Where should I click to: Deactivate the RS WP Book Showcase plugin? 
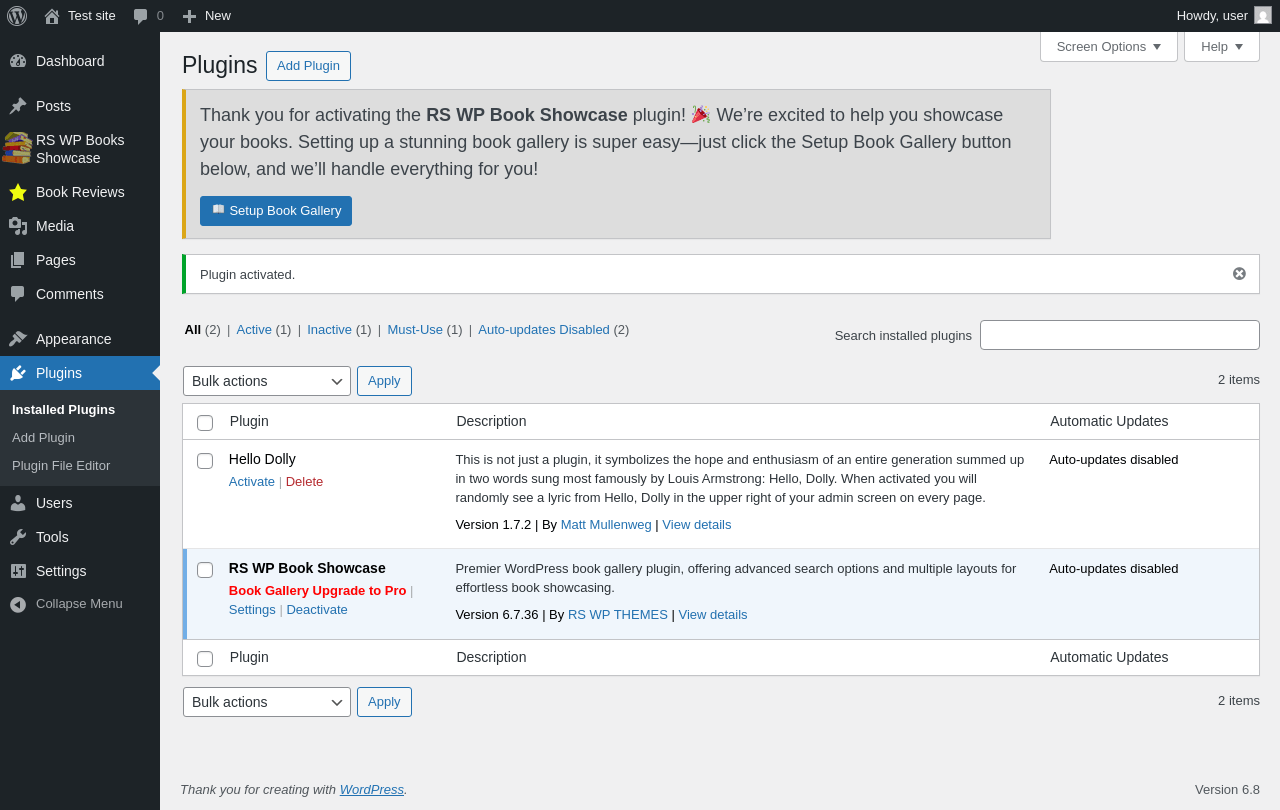(x=317, y=609)
